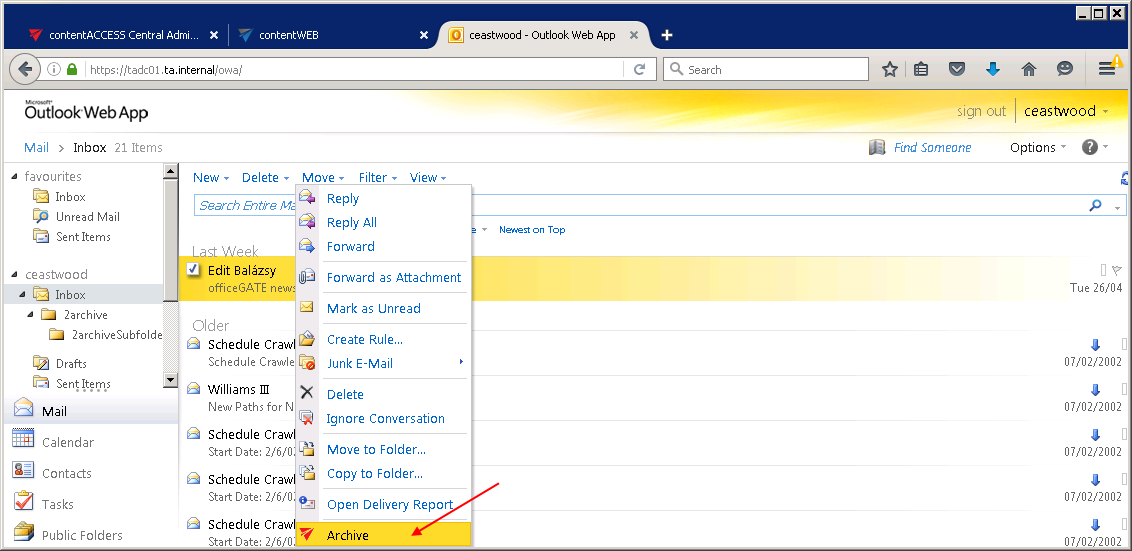Switch to contentACCESS Central Admin tab
This screenshot has height=551, width=1132.
tap(123, 35)
